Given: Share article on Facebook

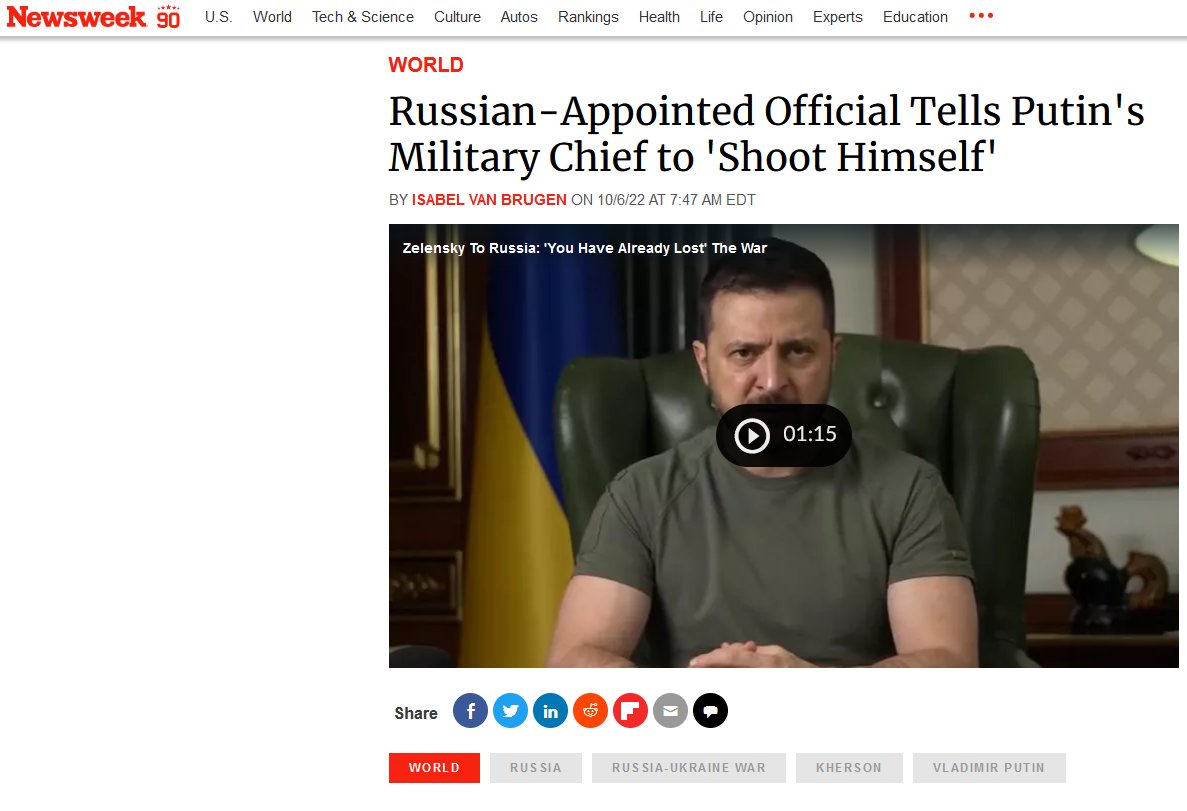Looking at the screenshot, I should point(470,711).
